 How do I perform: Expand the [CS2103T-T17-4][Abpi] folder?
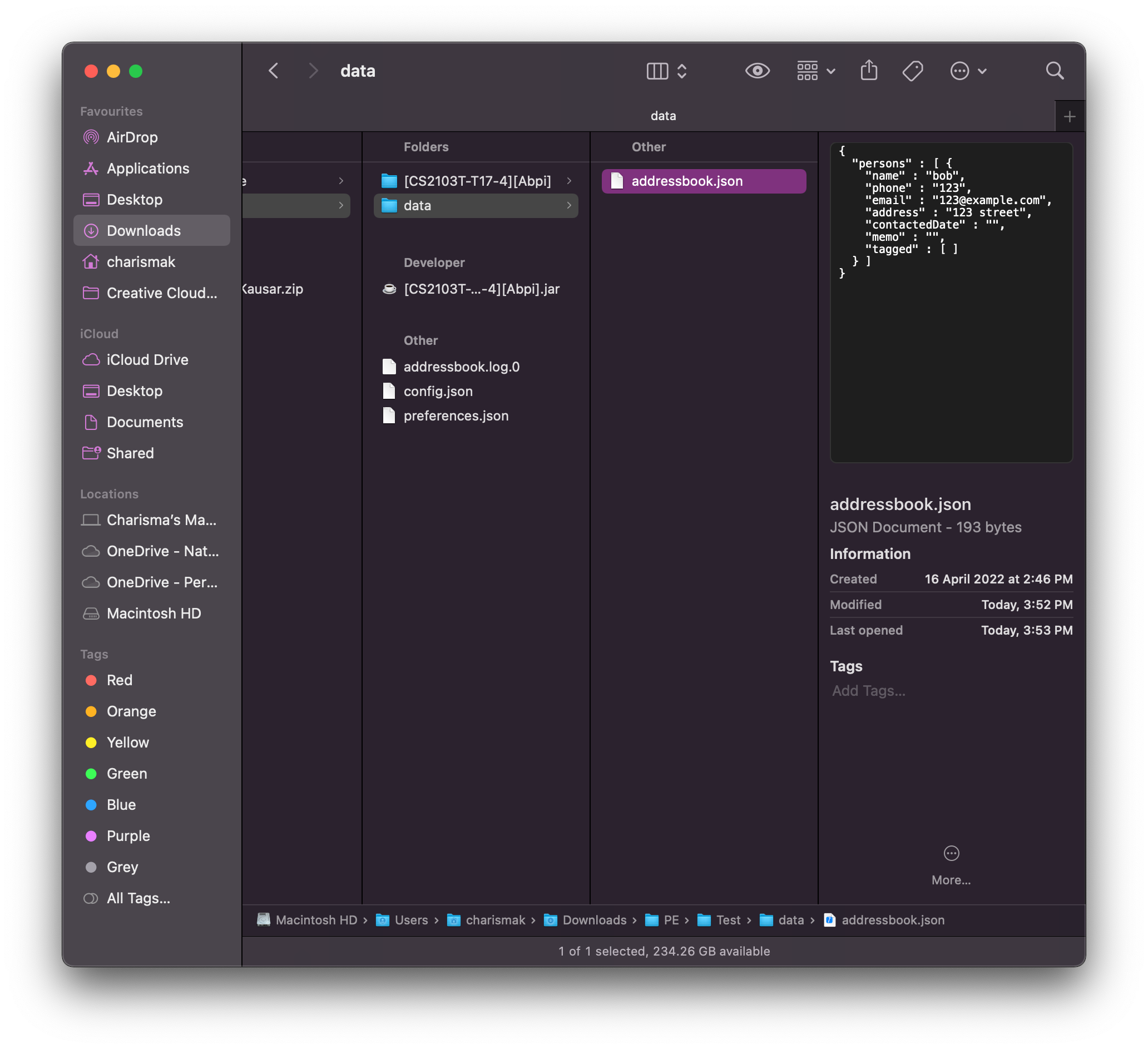coord(477,181)
